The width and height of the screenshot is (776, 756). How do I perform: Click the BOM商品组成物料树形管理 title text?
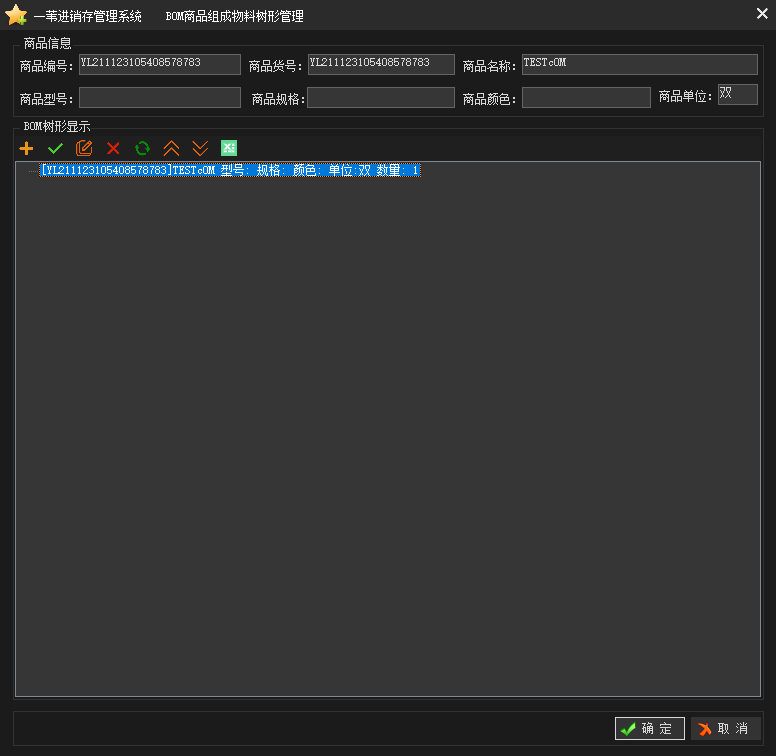pos(235,16)
